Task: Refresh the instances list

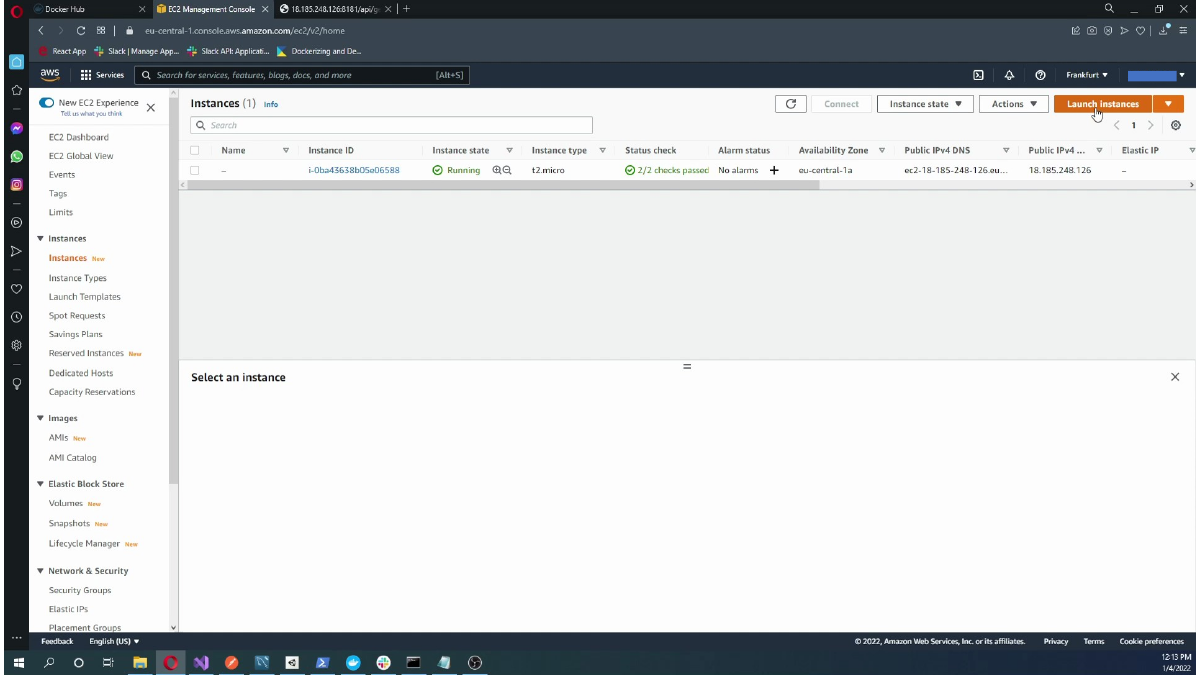Action: click(x=791, y=104)
